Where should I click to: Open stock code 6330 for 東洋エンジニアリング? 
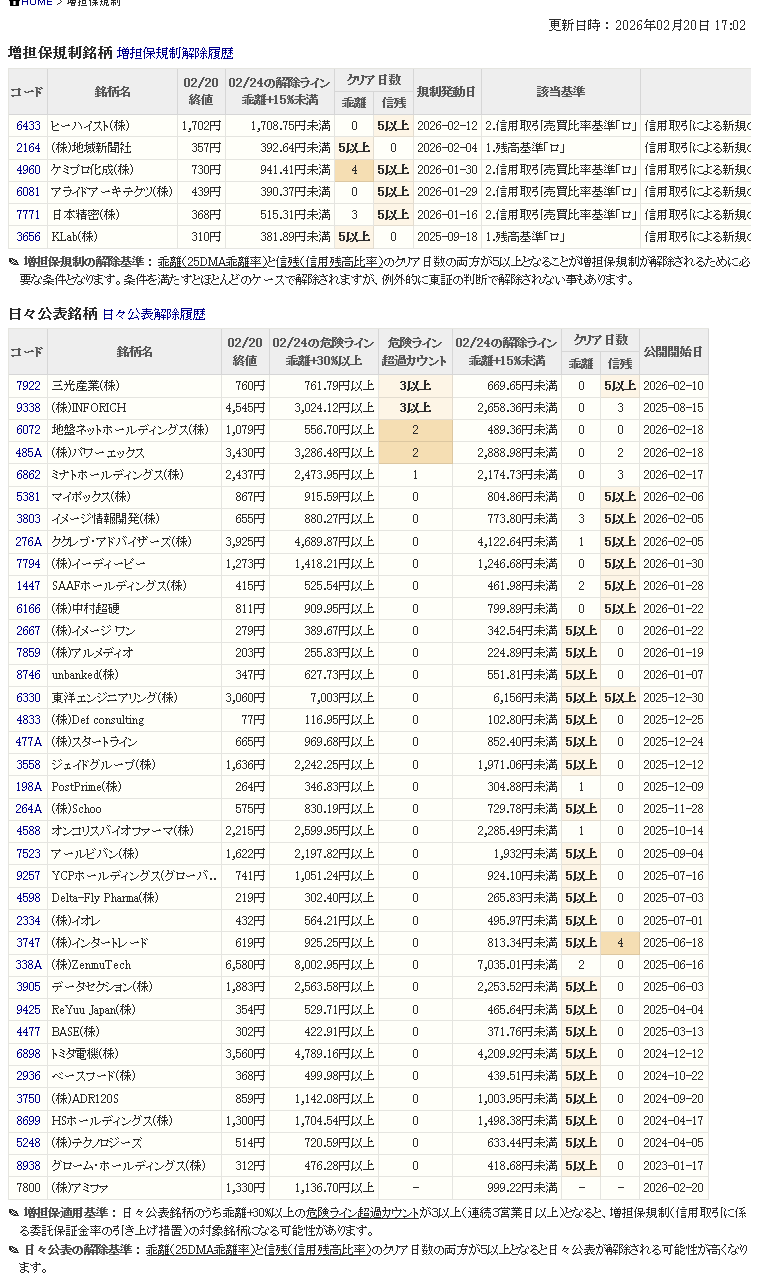pos(28,698)
